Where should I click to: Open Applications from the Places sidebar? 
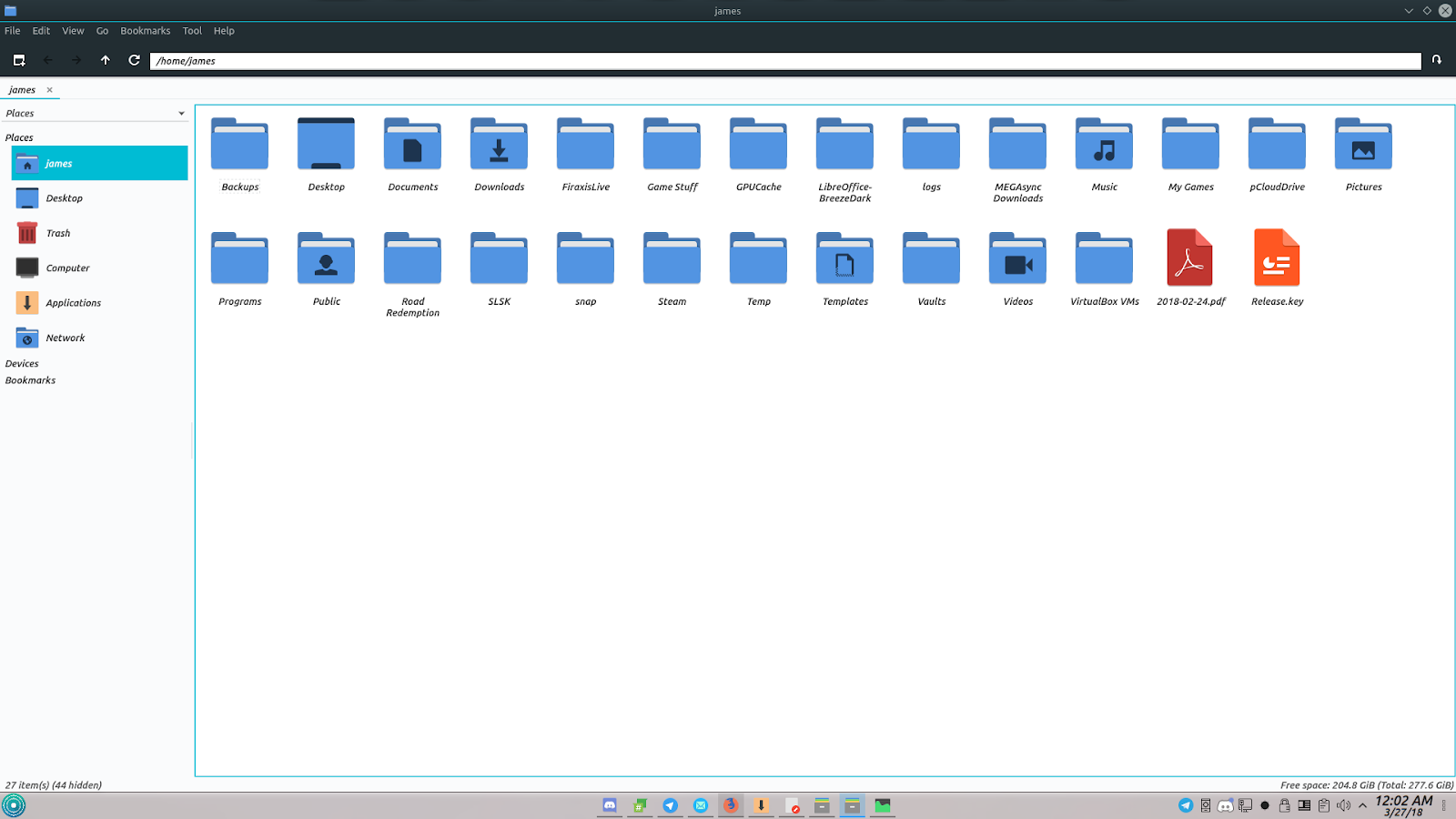pyautogui.click(x=74, y=302)
